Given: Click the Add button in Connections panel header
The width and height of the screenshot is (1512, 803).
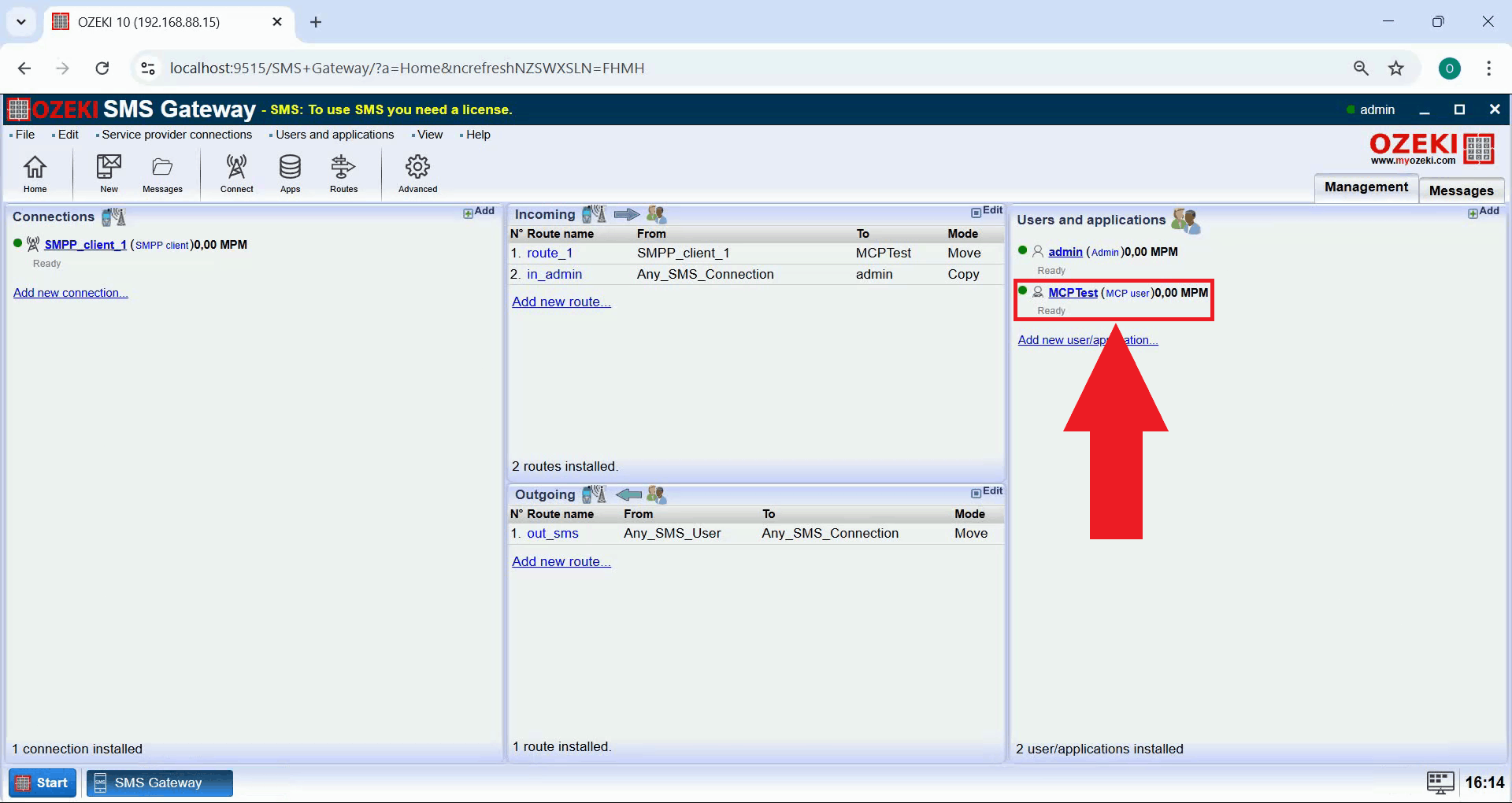Looking at the screenshot, I should coord(479,212).
